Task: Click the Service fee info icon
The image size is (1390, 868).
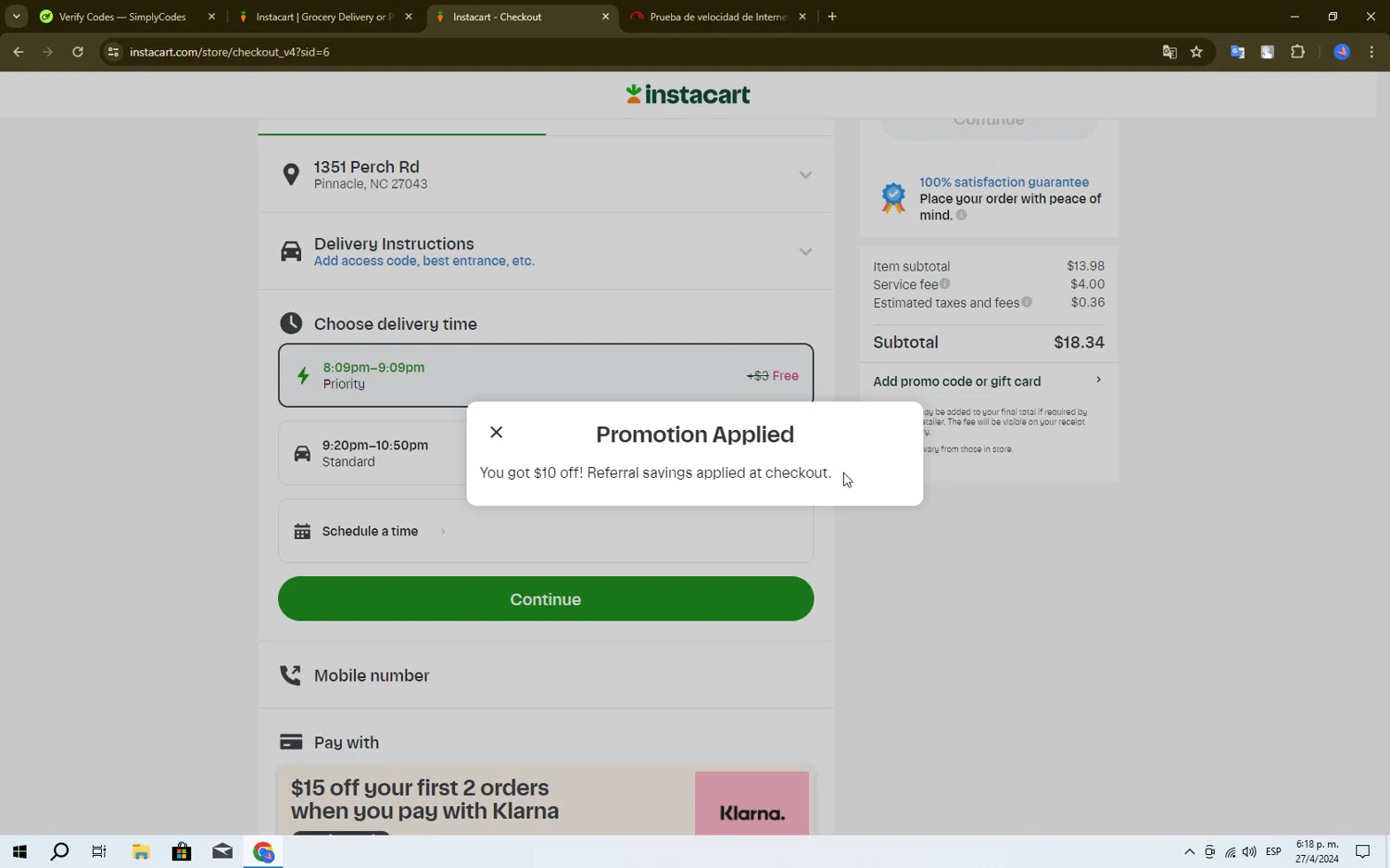Action: point(945,284)
